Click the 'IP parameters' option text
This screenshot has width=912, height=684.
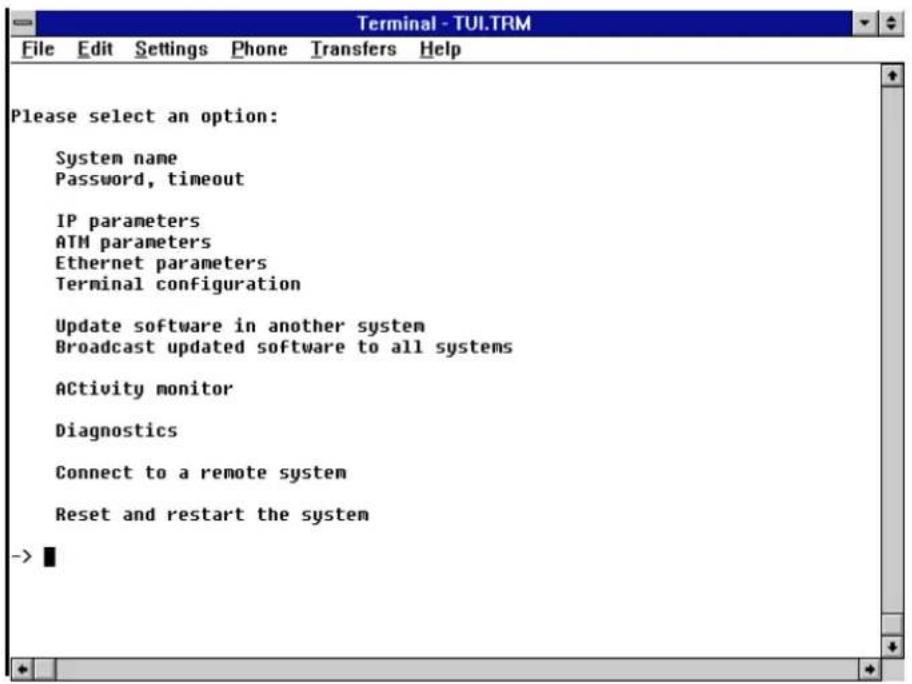pyautogui.click(x=127, y=221)
